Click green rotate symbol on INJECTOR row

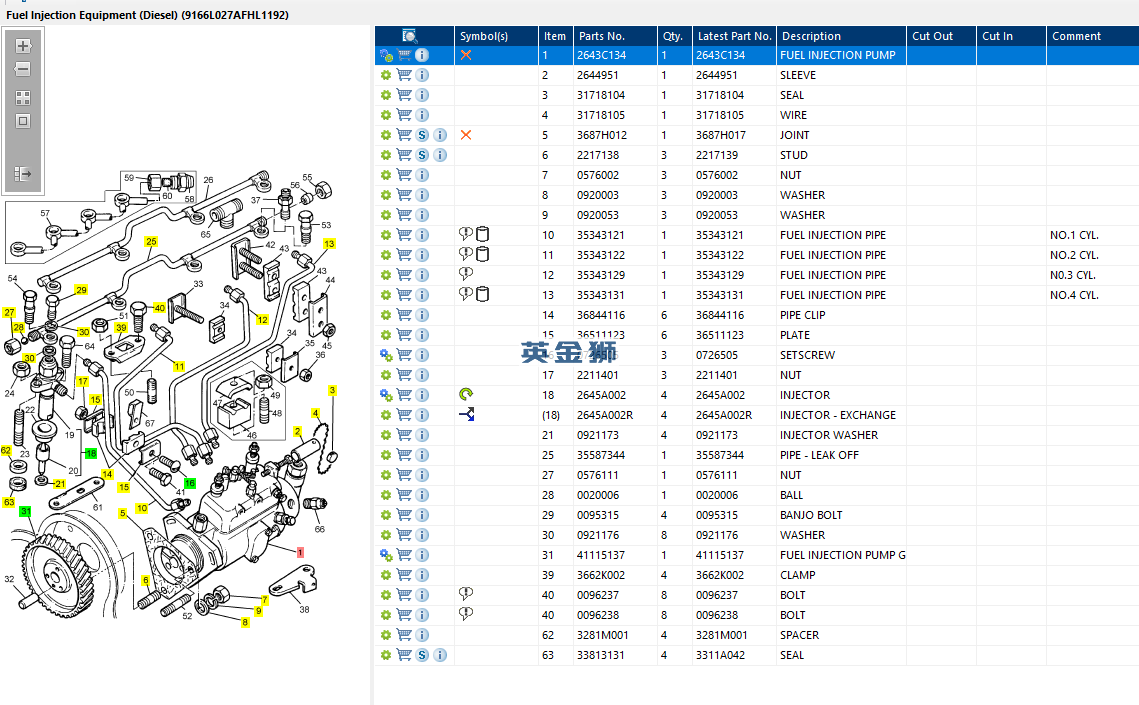pos(466,395)
